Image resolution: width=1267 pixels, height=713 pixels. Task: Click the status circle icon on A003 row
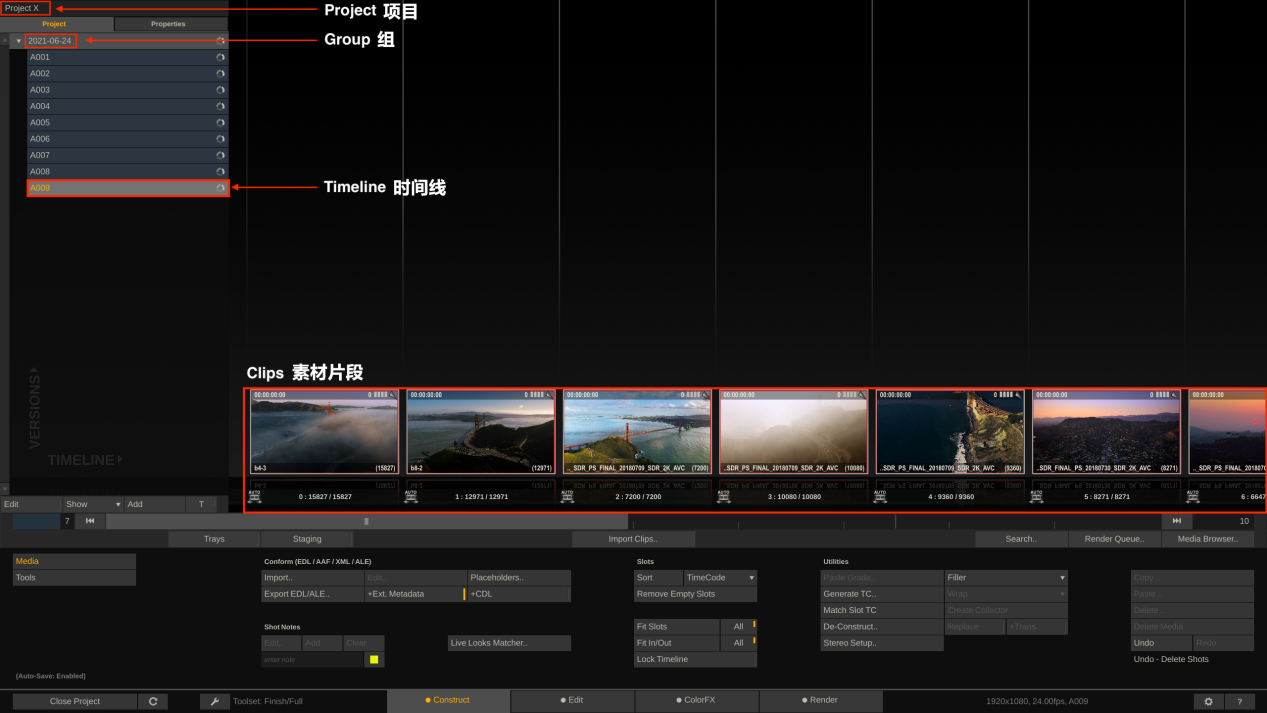pos(220,90)
